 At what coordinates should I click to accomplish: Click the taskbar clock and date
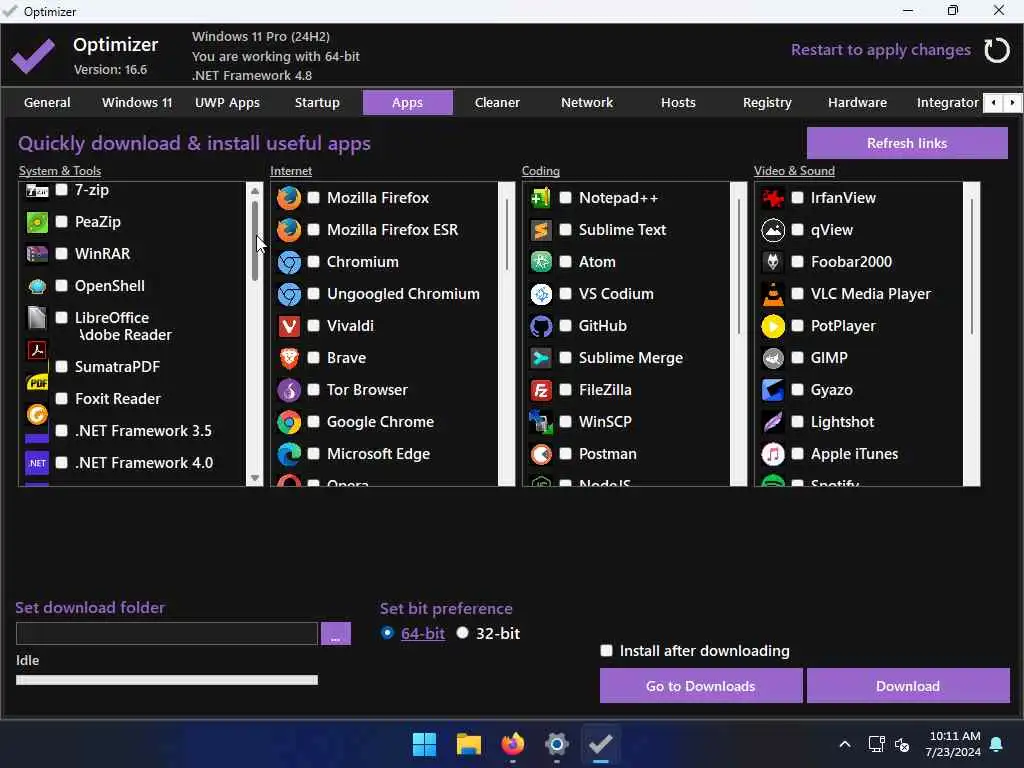(953, 744)
